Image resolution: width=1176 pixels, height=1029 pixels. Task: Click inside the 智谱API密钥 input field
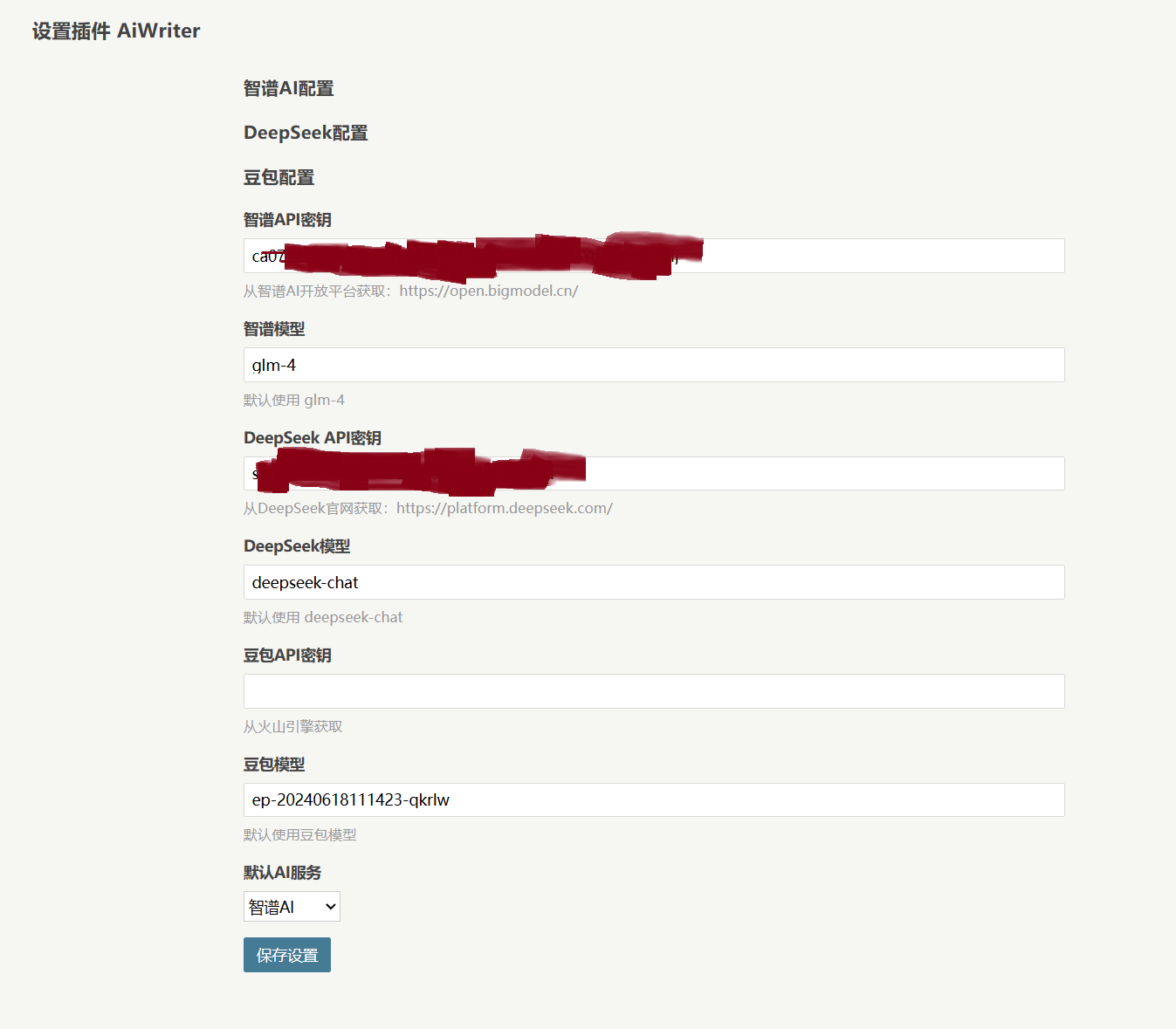coord(653,256)
